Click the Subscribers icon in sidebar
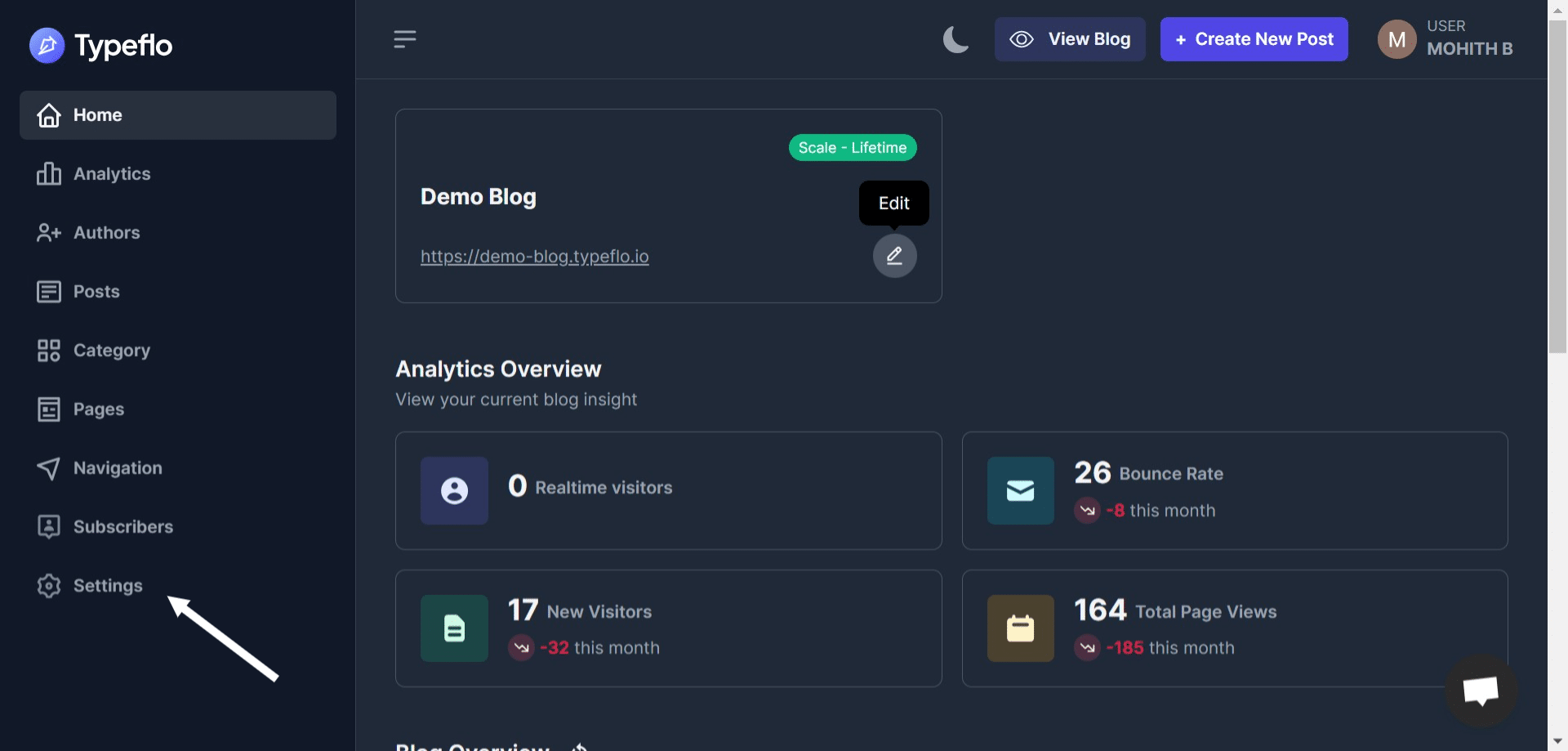Viewport: 1568px width, 751px height. point(49,526)
